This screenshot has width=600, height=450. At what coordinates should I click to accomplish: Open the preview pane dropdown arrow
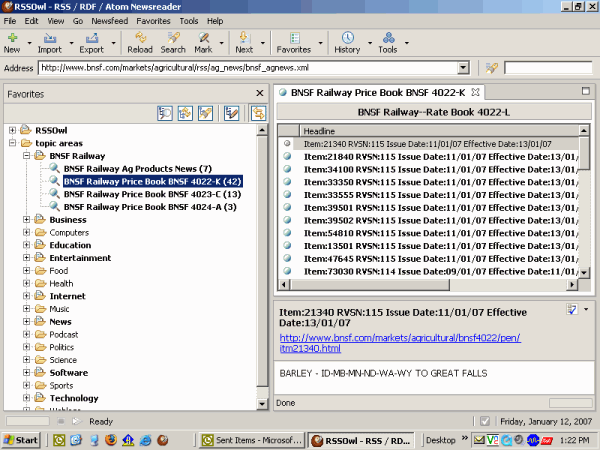[x=586, y=309]
